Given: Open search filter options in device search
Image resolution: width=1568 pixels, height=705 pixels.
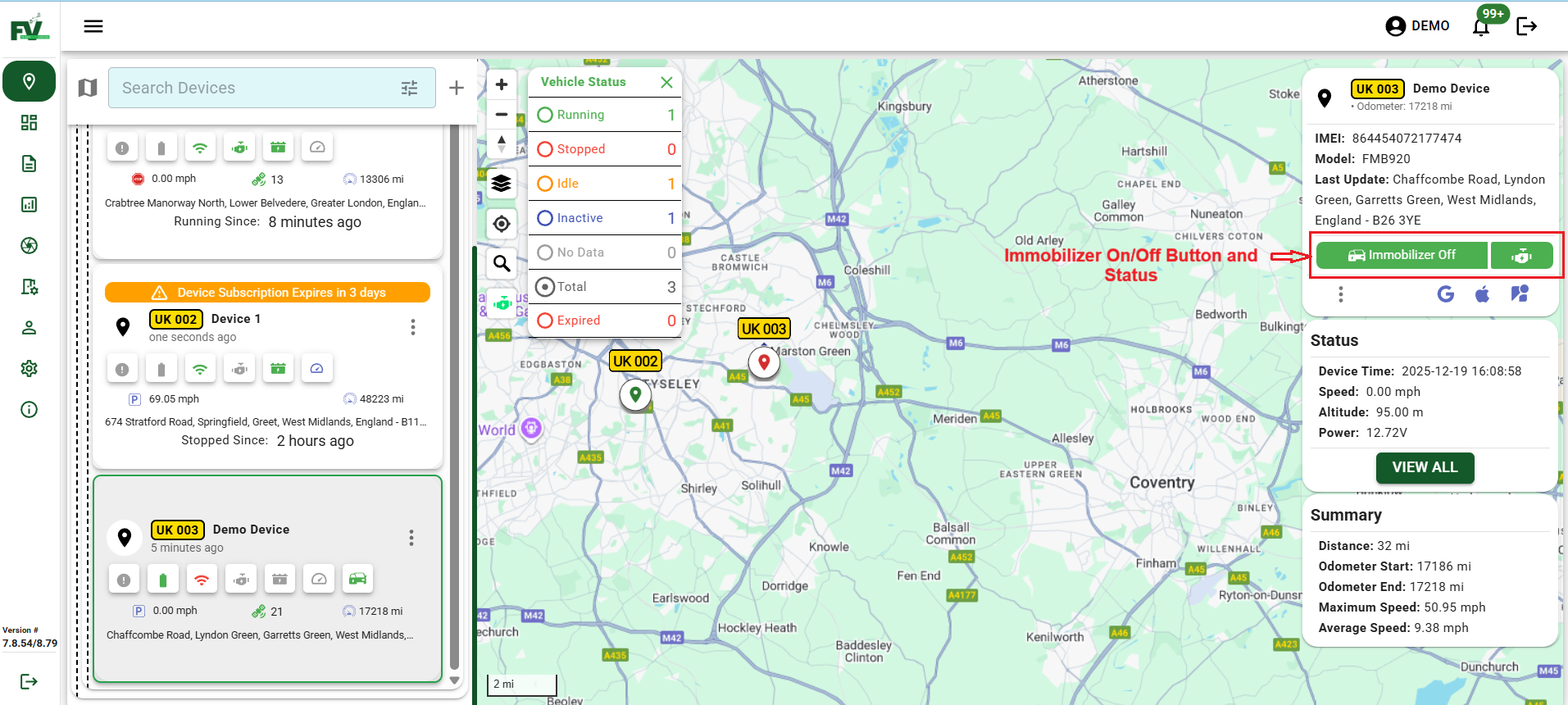Looking at the screenshot, I should [x=410, y=88].
